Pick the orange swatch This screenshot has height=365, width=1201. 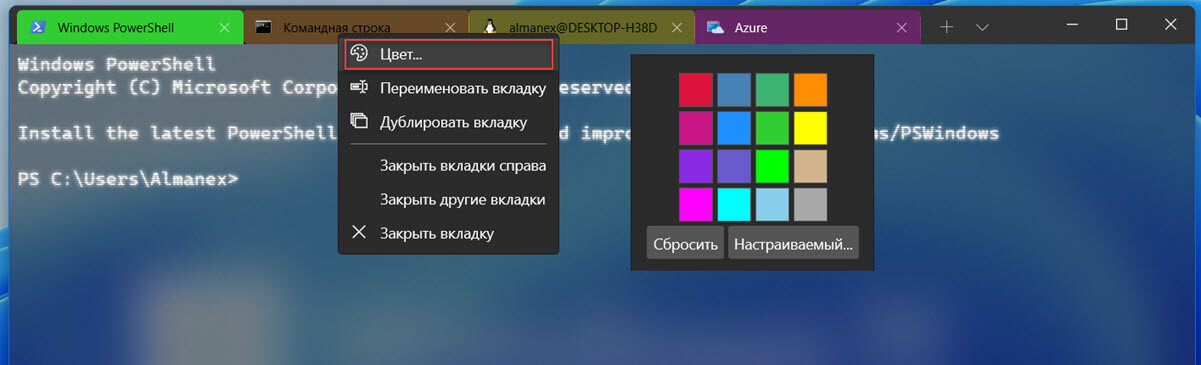coord(810,90)
